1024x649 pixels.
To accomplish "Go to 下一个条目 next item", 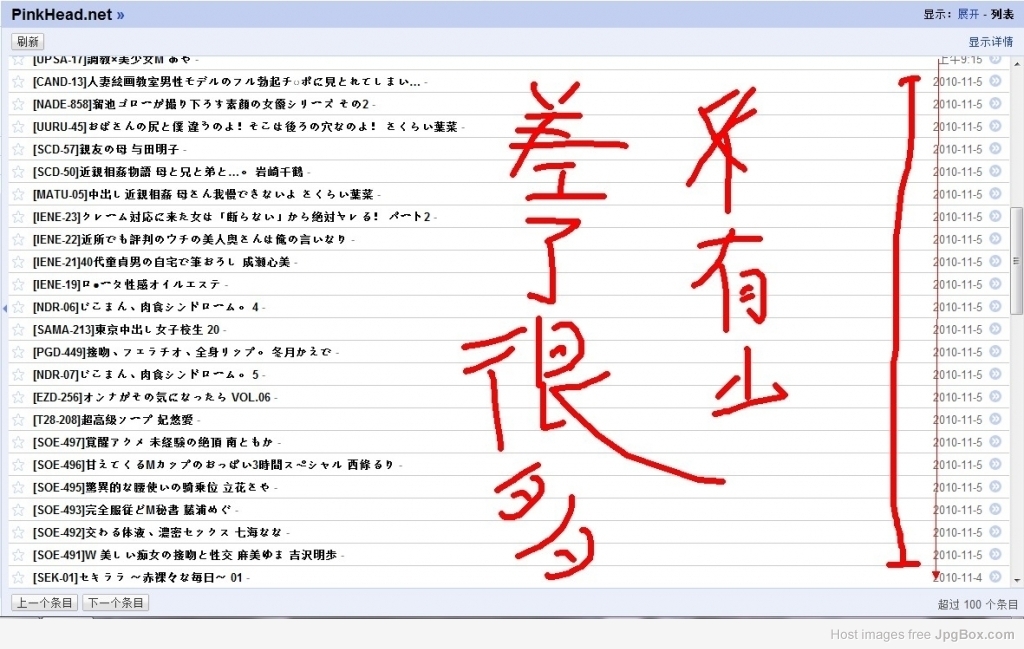I will [116, 603].
